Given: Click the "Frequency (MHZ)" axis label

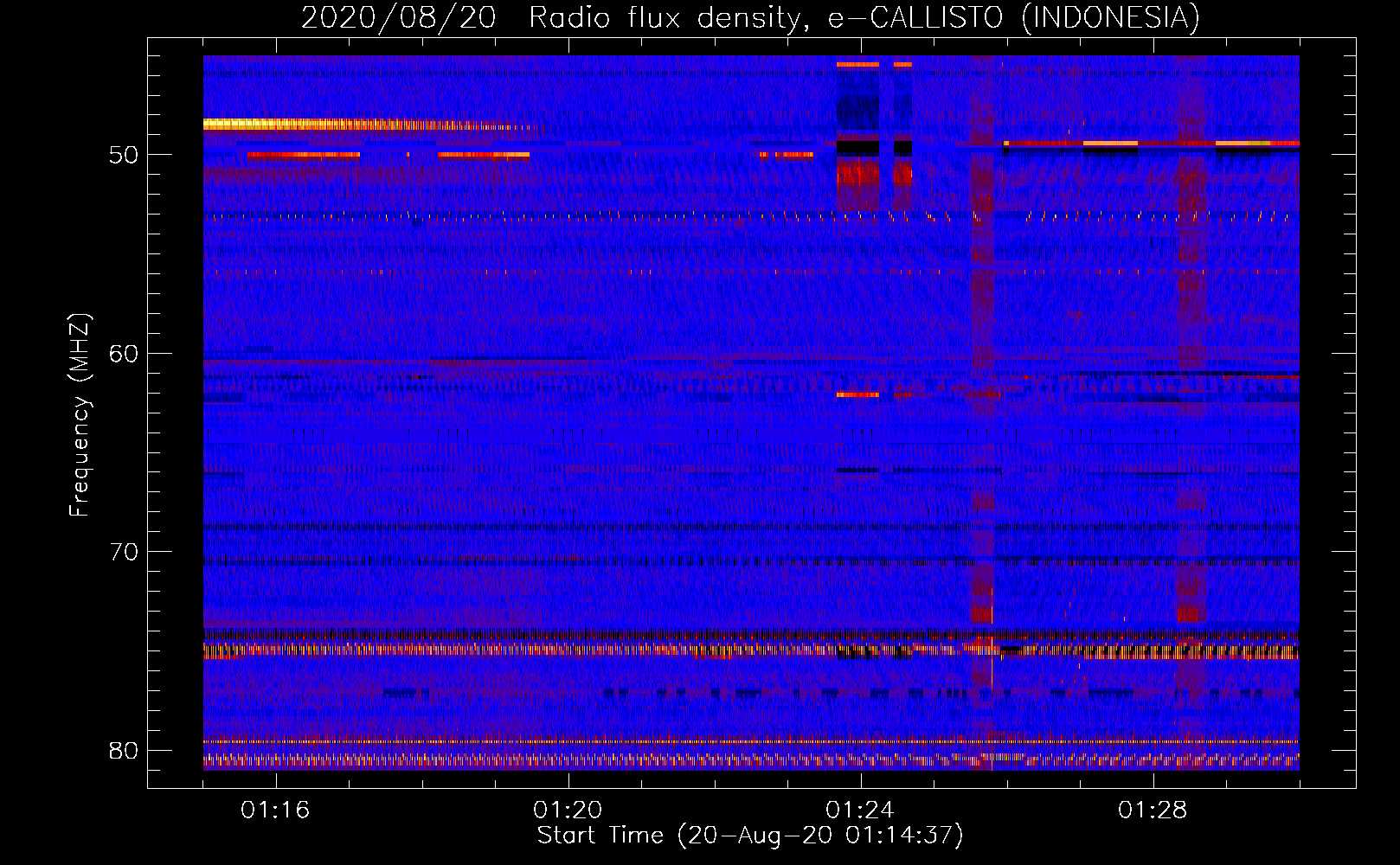Looking at the screenshot, I should [80, 415].
